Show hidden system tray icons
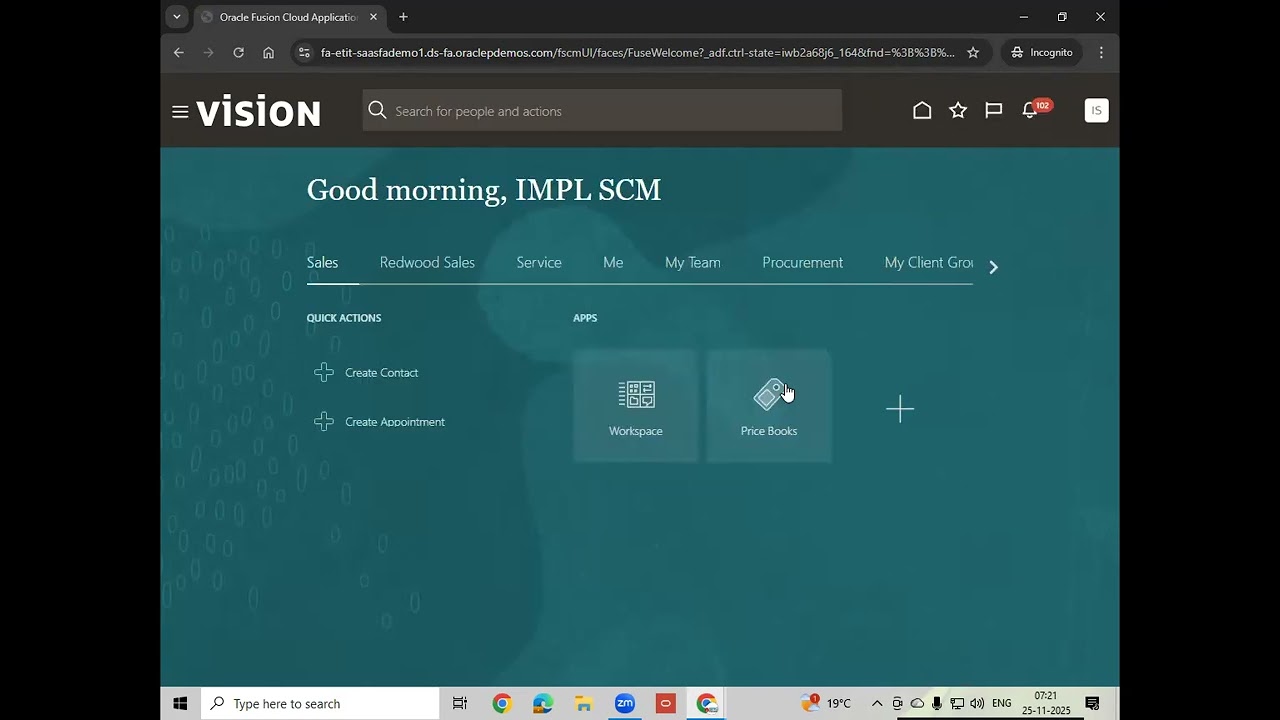 (877, 704)
